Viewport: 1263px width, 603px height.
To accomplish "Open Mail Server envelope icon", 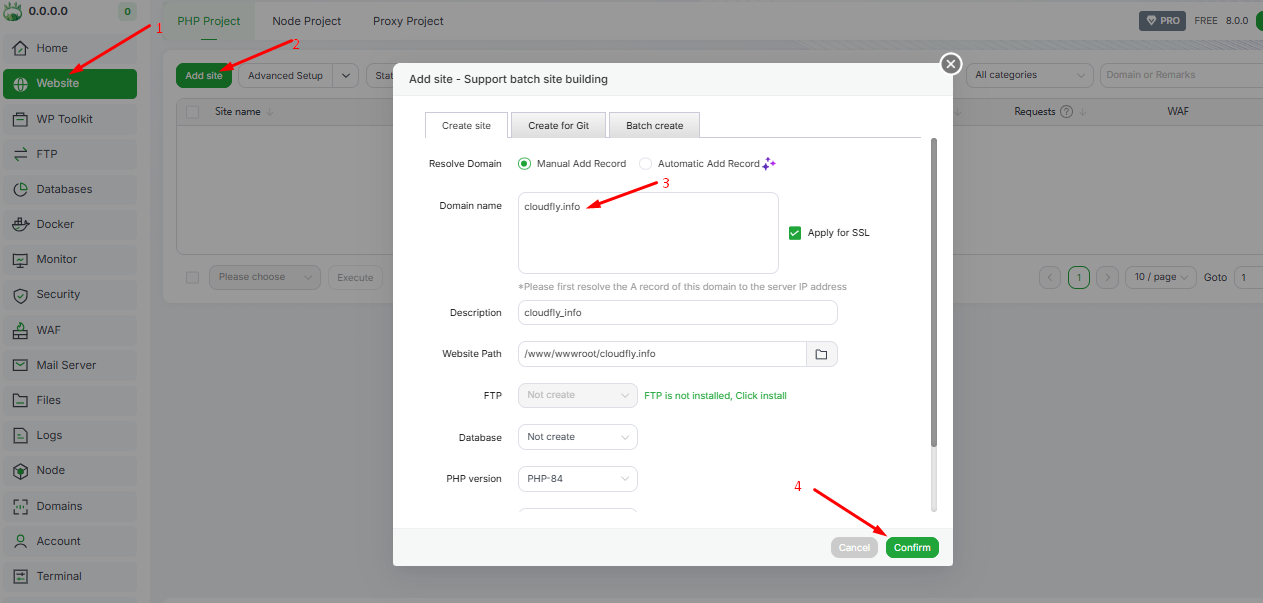I will point(20,365).
